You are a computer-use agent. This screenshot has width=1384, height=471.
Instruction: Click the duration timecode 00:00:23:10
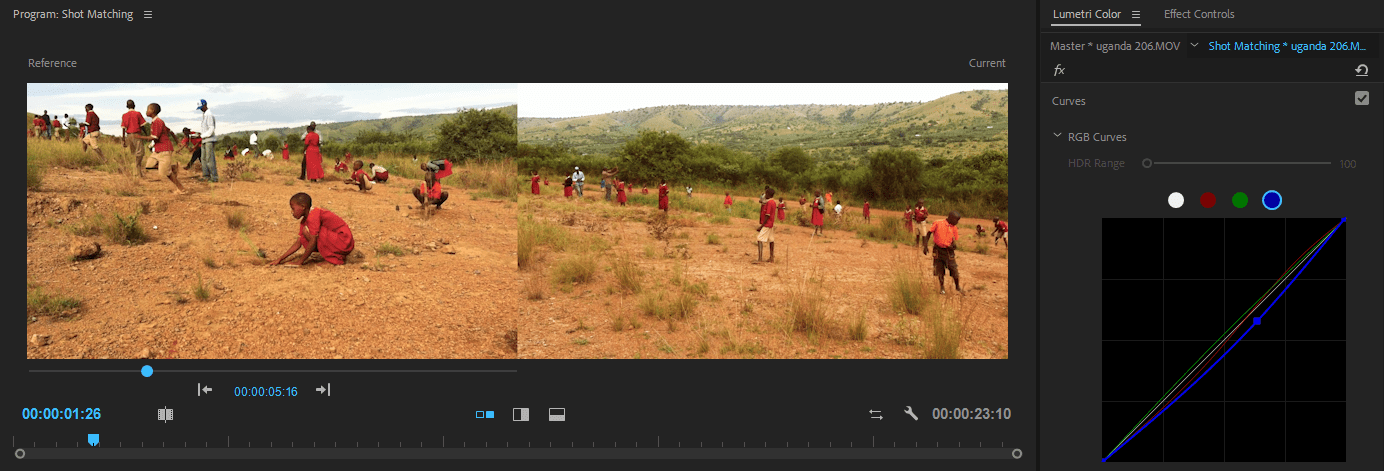pyautogui.click(x=971, y=414)
